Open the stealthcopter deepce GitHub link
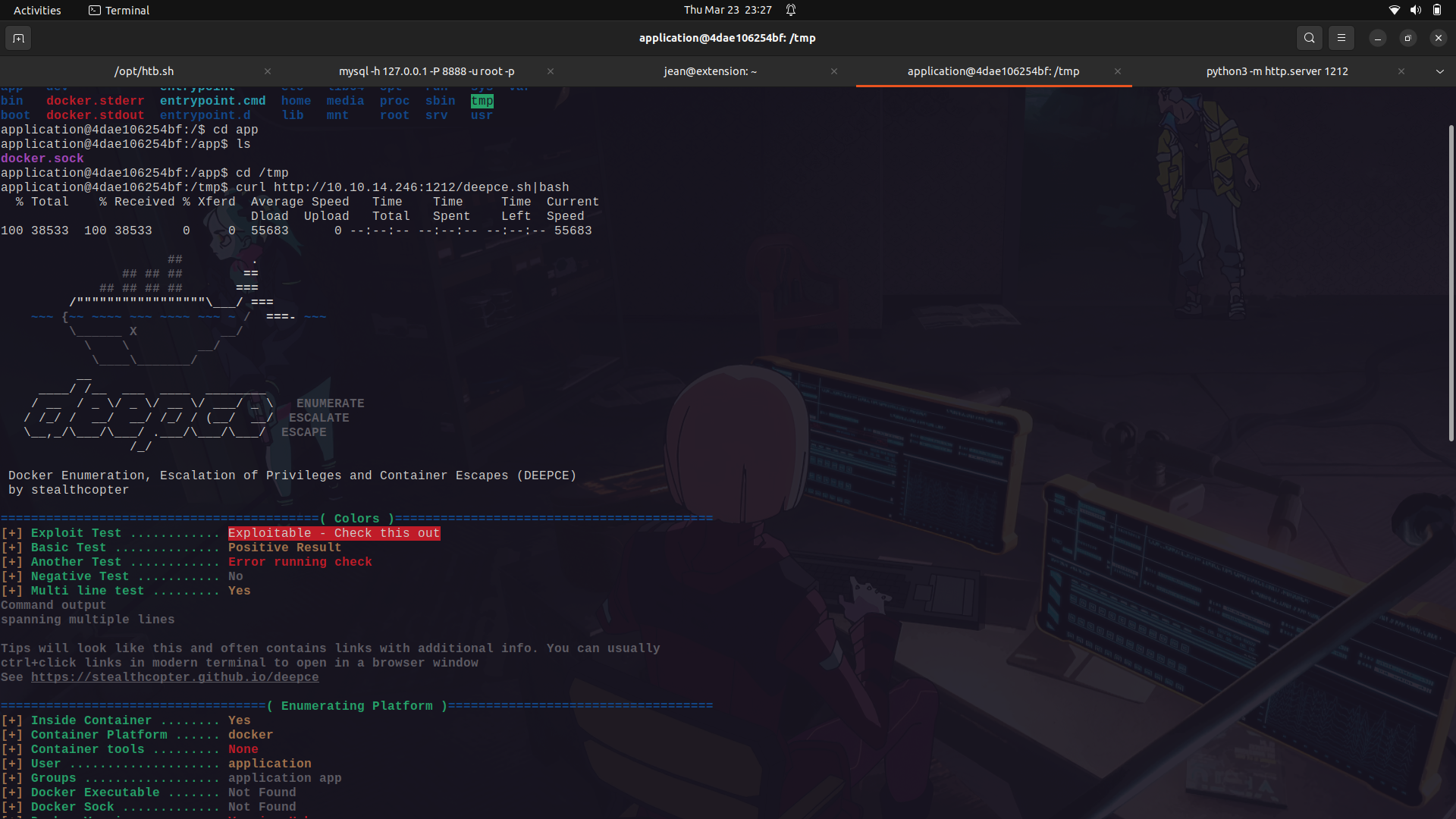This screenshot has width=1456, height=819. tap(174, 677)
